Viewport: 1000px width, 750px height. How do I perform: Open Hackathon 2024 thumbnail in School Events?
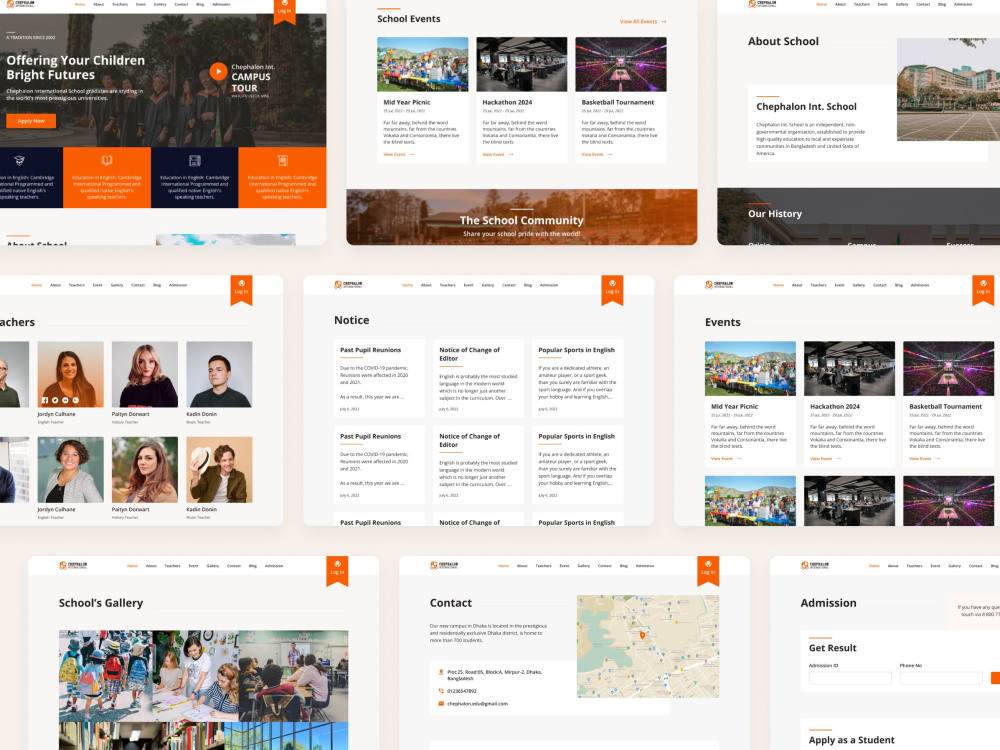(x=522, y=64)
